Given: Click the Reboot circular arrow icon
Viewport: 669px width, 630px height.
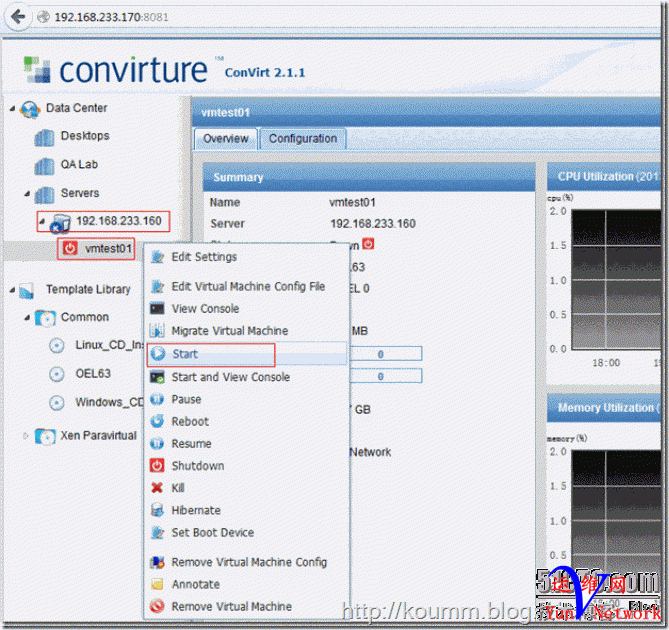Looking at the screenshot, I should (157, 421).
